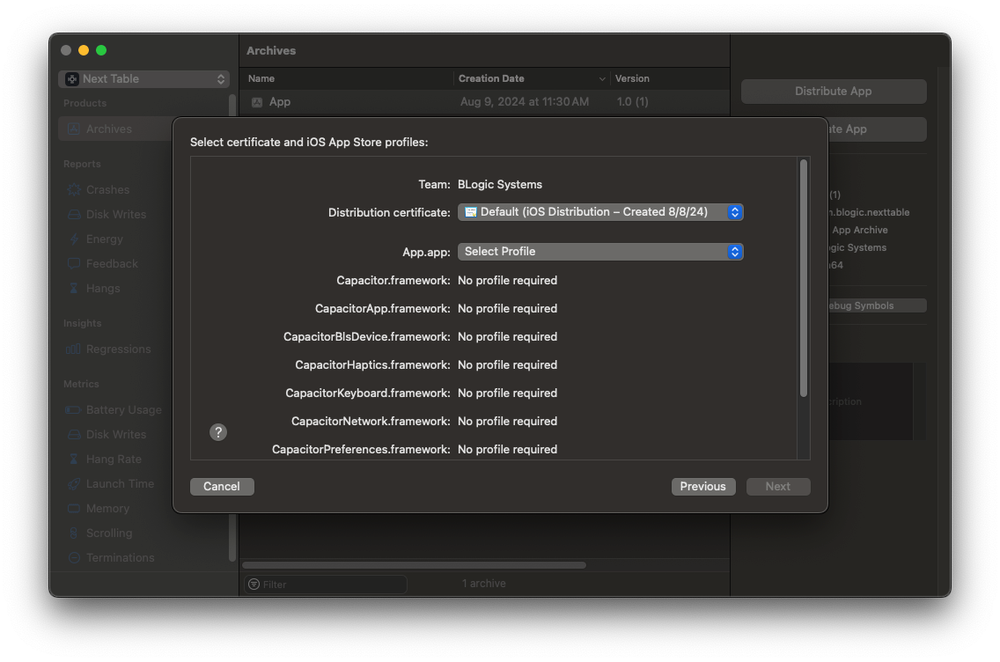
Task: Sort archives by the Creation Date column
Action: [492, 78]
